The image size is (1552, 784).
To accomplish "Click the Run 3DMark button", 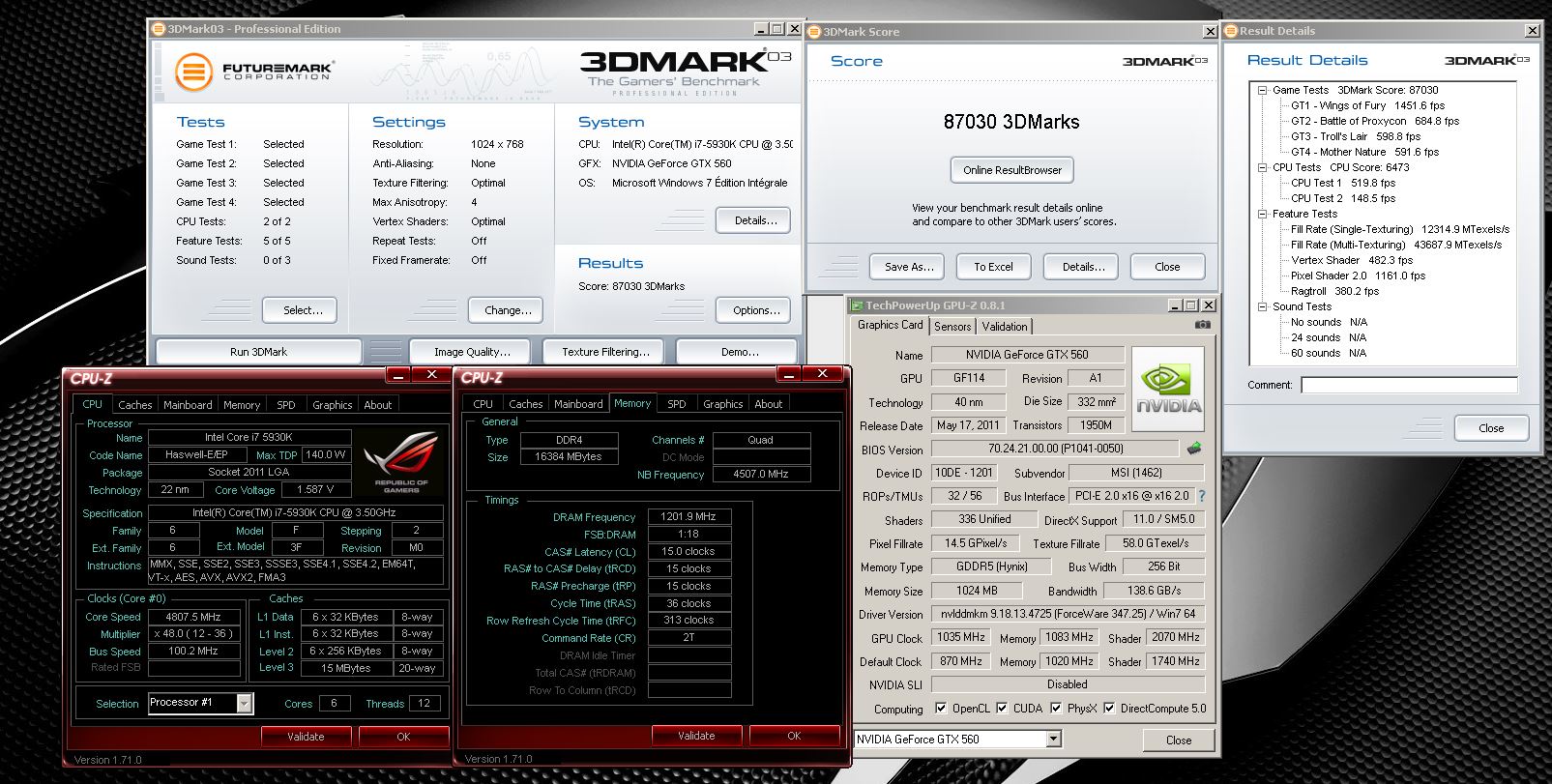I will click(258, 352).
